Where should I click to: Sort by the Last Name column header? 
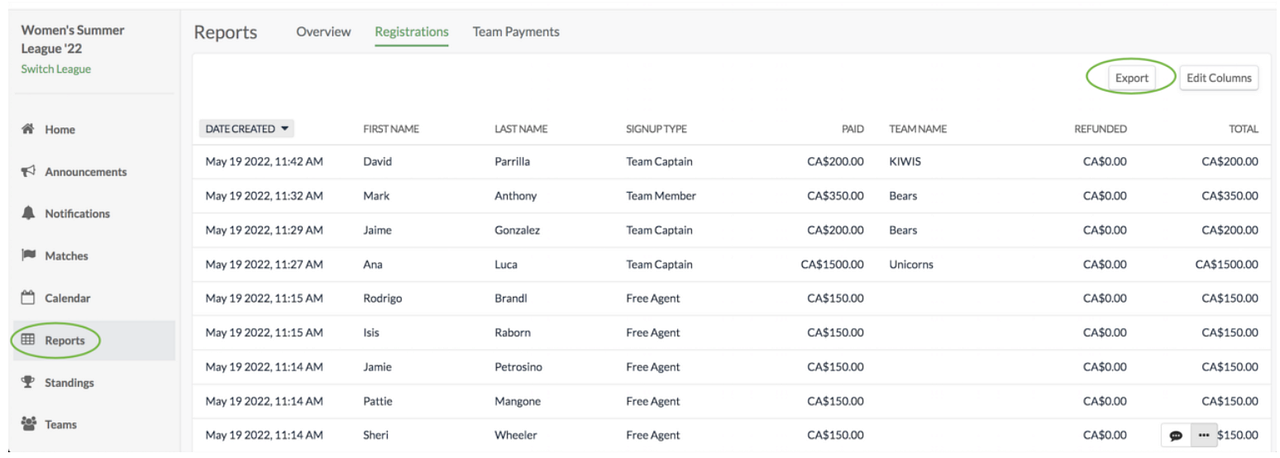click(x=521, y=129)
